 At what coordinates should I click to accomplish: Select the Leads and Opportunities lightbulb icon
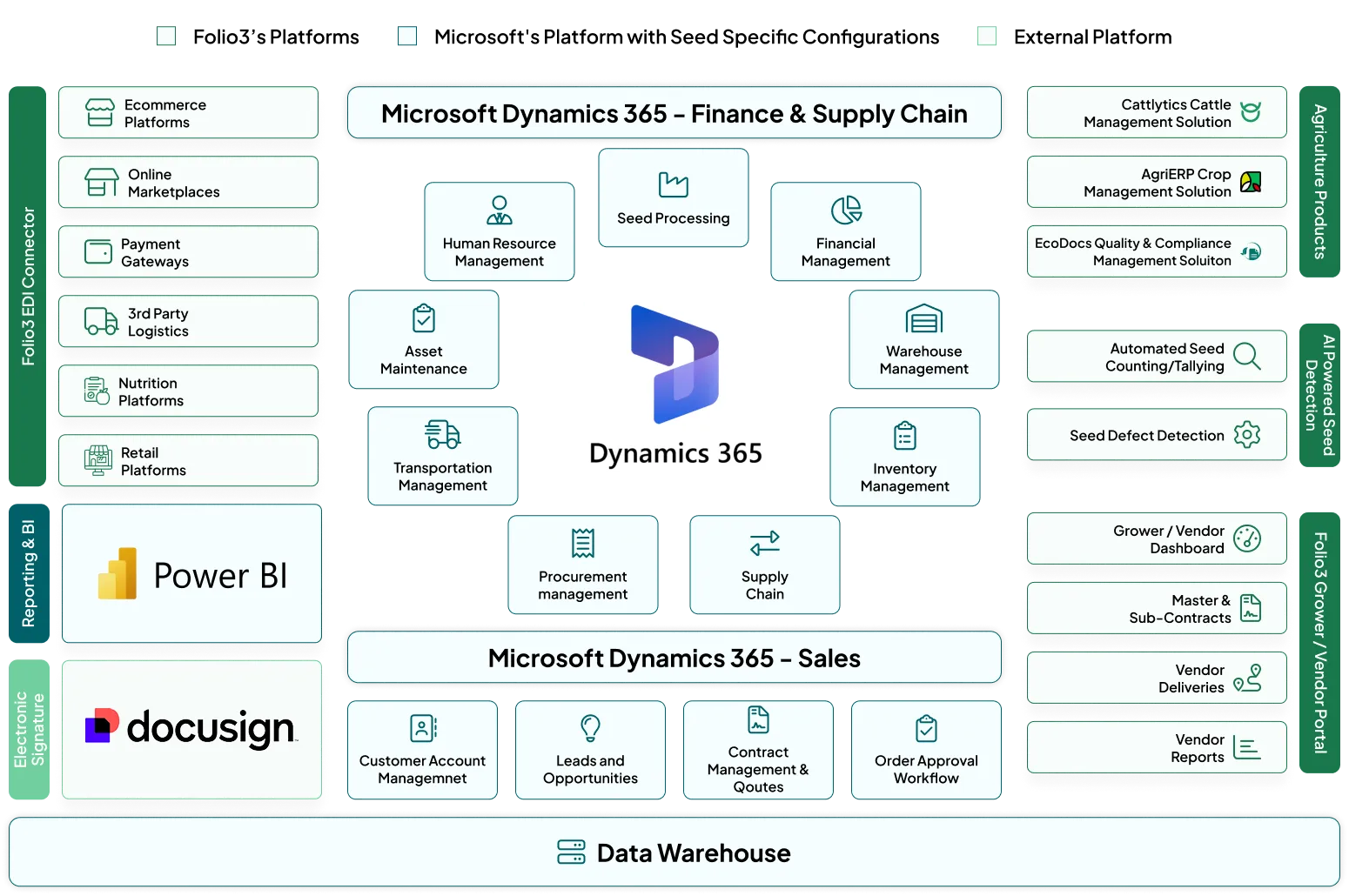pyautogui.click(x=590, y=728)
